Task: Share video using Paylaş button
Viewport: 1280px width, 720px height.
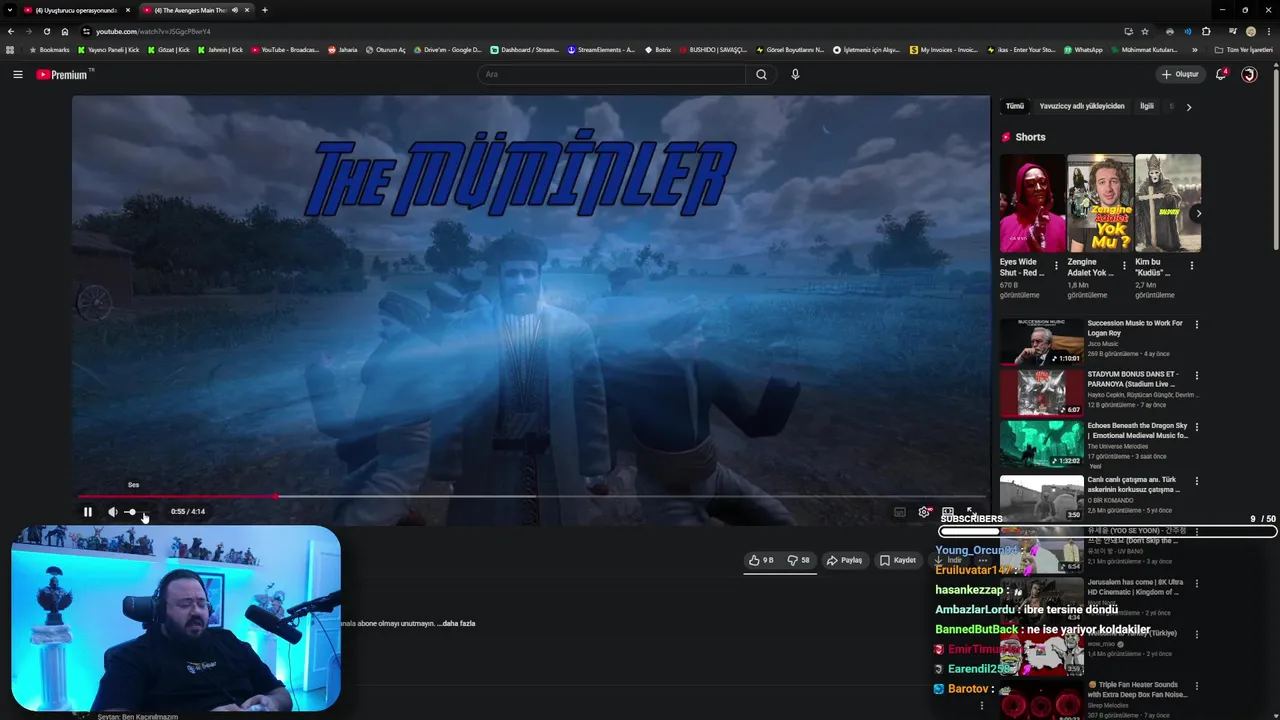Action: pyautogui.click(x=845, y=560)
